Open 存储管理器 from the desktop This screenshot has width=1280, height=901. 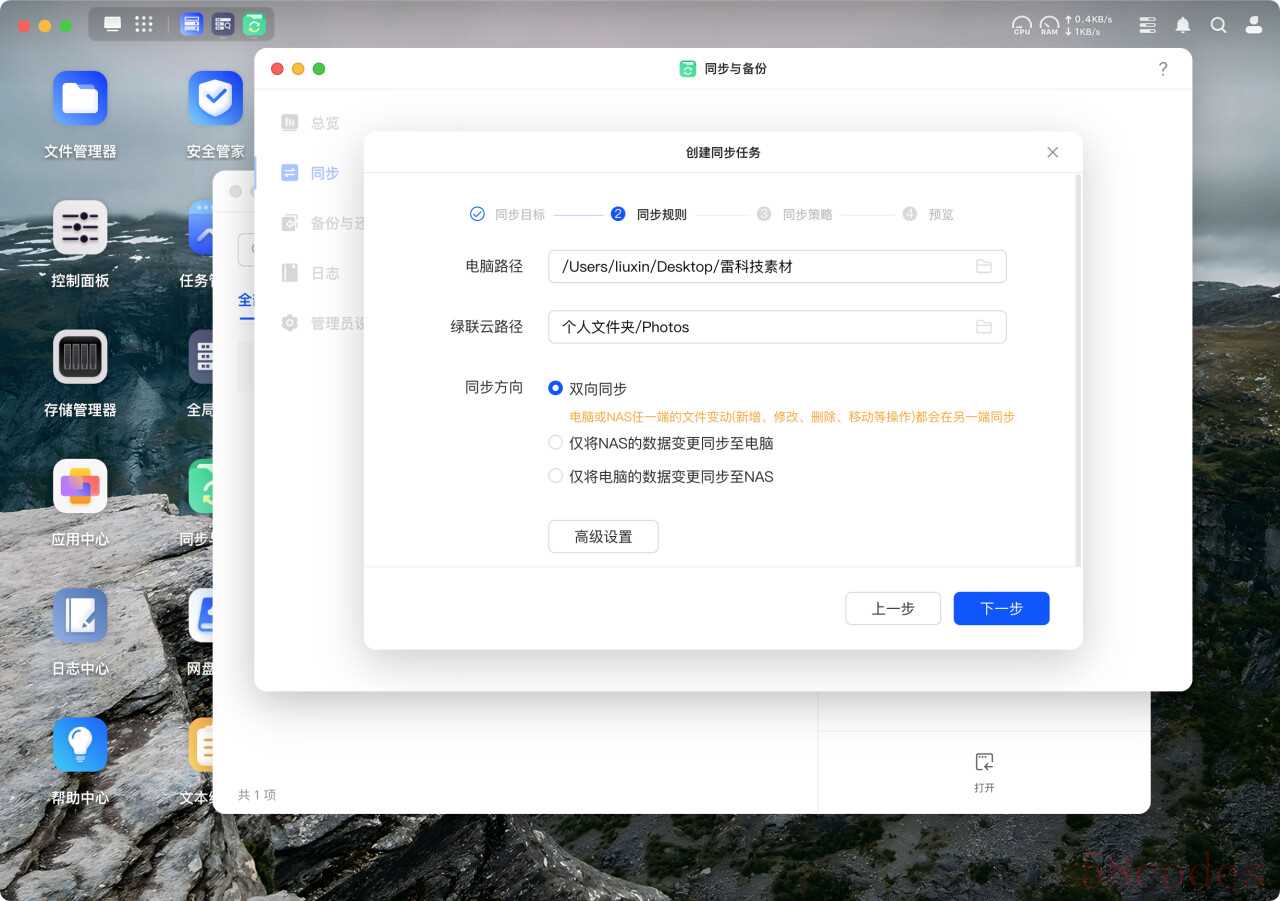(x=80, y=357)
